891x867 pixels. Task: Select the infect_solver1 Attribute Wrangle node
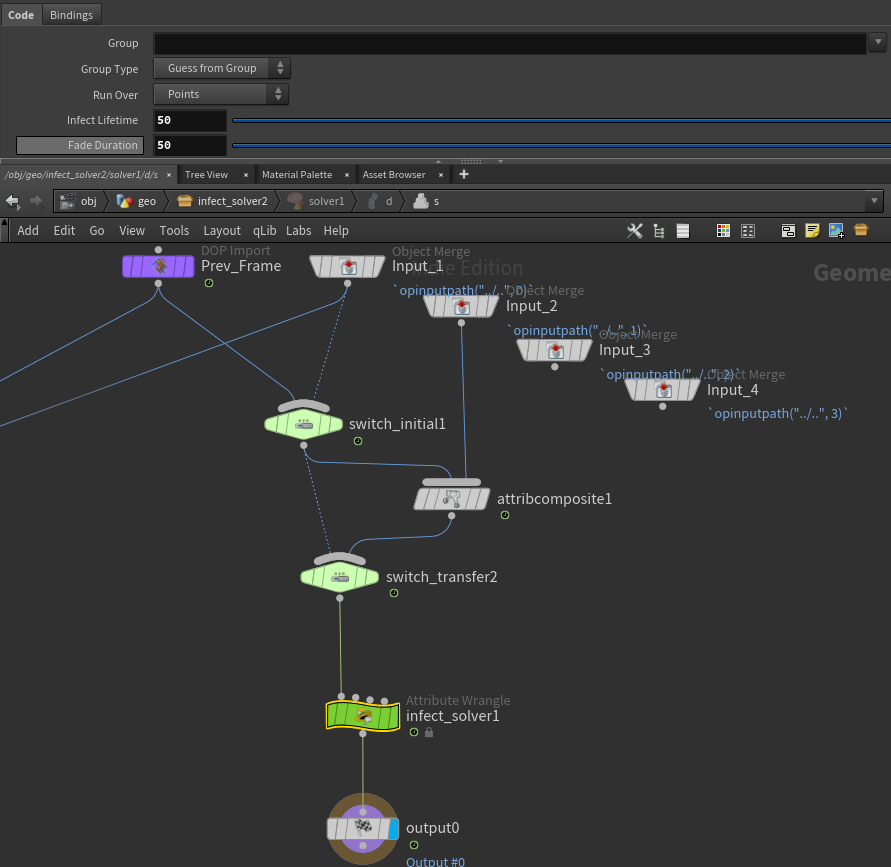[363, 716]
